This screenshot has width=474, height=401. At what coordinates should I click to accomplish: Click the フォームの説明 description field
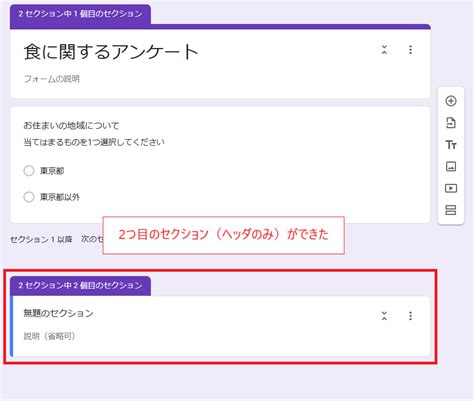[x=52, y=79]
